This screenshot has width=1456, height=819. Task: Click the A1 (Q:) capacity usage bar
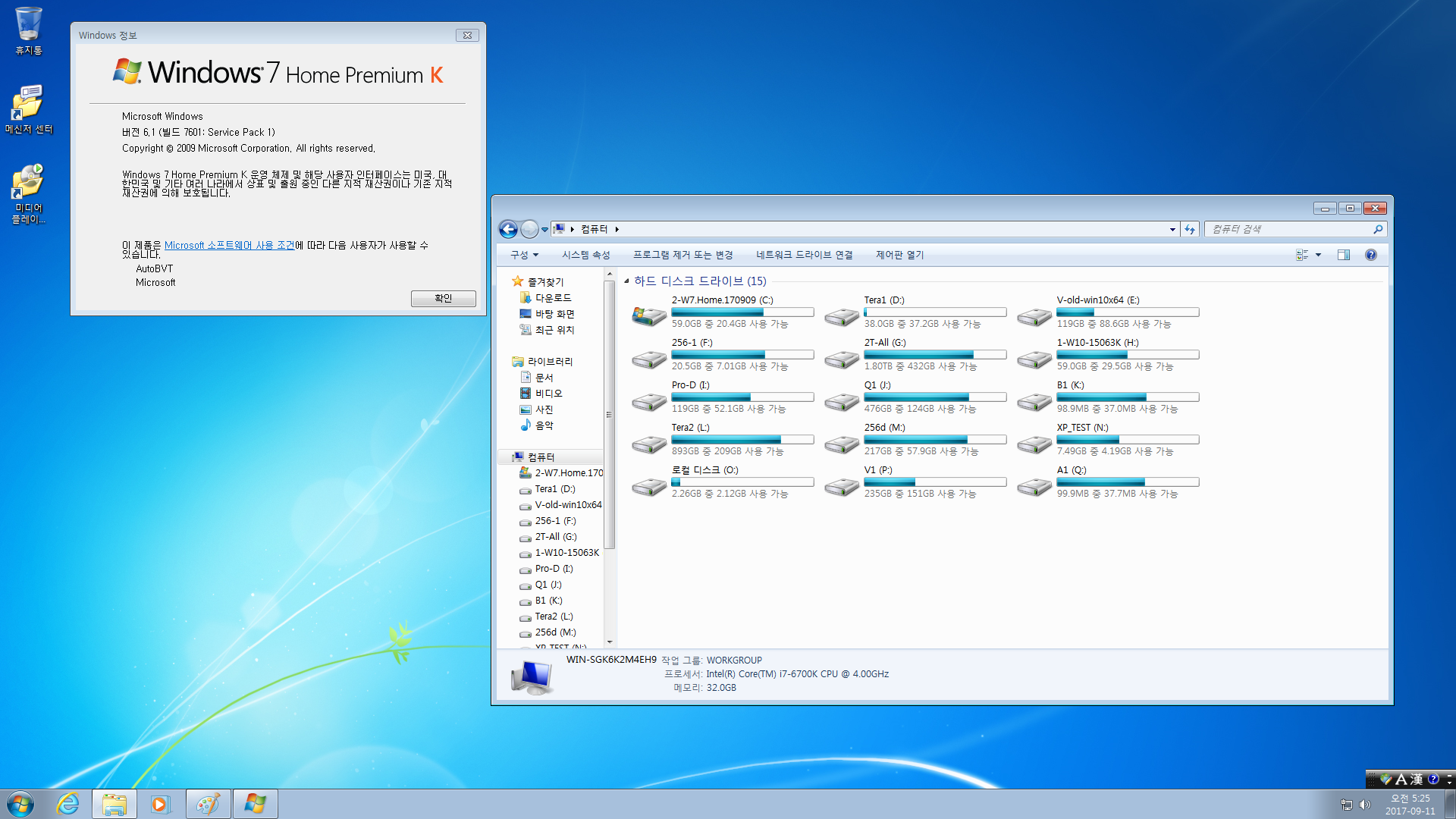pos(1128,482)
